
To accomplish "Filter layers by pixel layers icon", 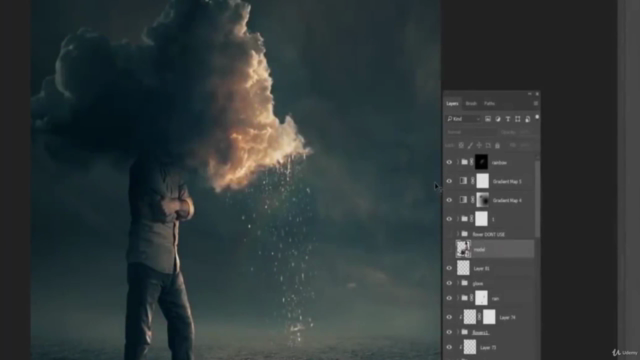I will [488, 119].
